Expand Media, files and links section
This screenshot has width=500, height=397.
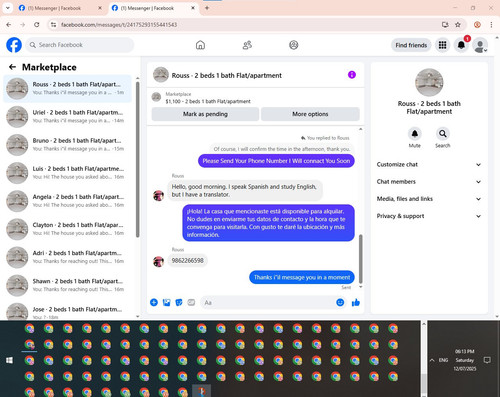429,199
